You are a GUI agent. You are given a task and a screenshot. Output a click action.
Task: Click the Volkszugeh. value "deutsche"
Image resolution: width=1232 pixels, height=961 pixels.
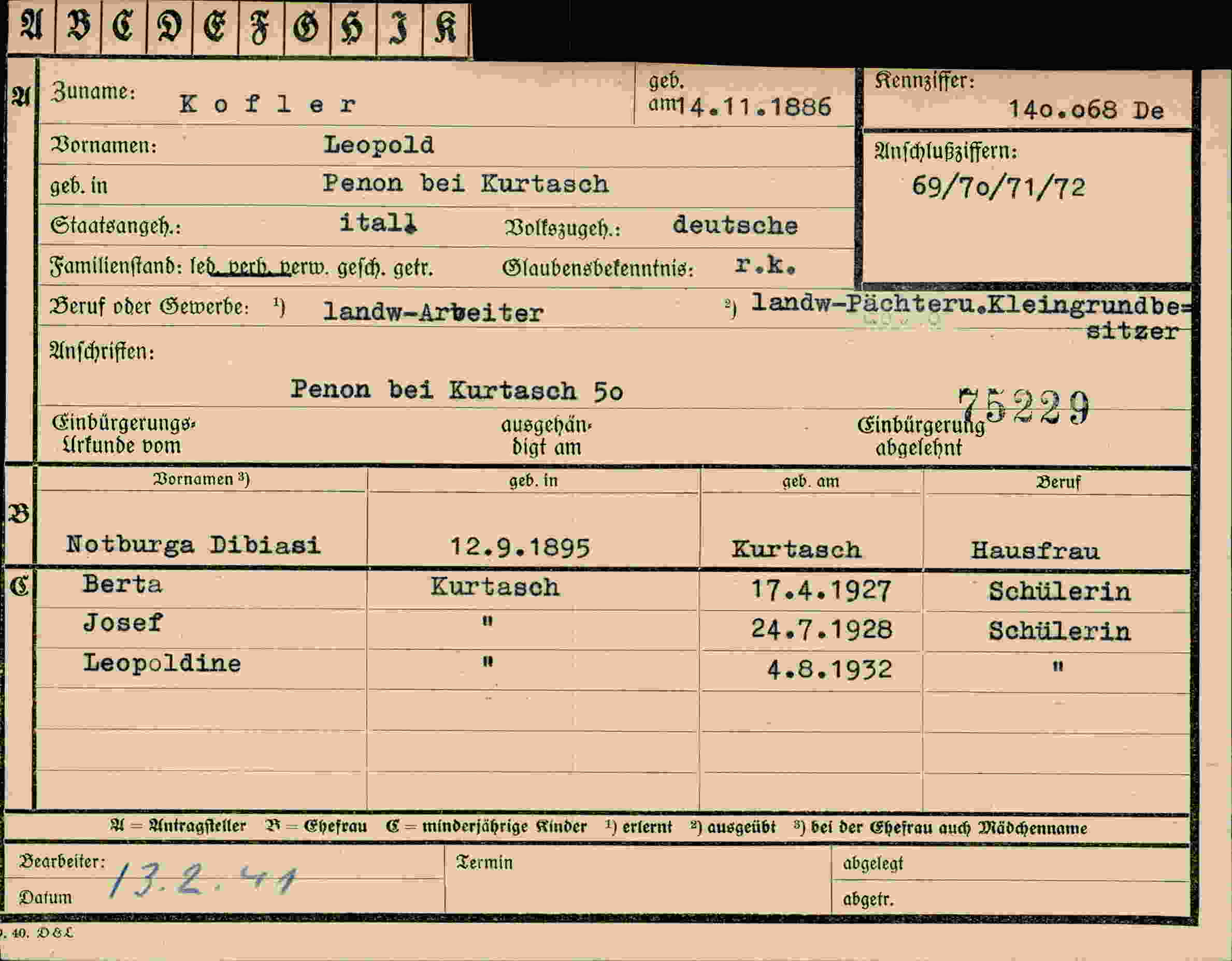click(735, 225)
